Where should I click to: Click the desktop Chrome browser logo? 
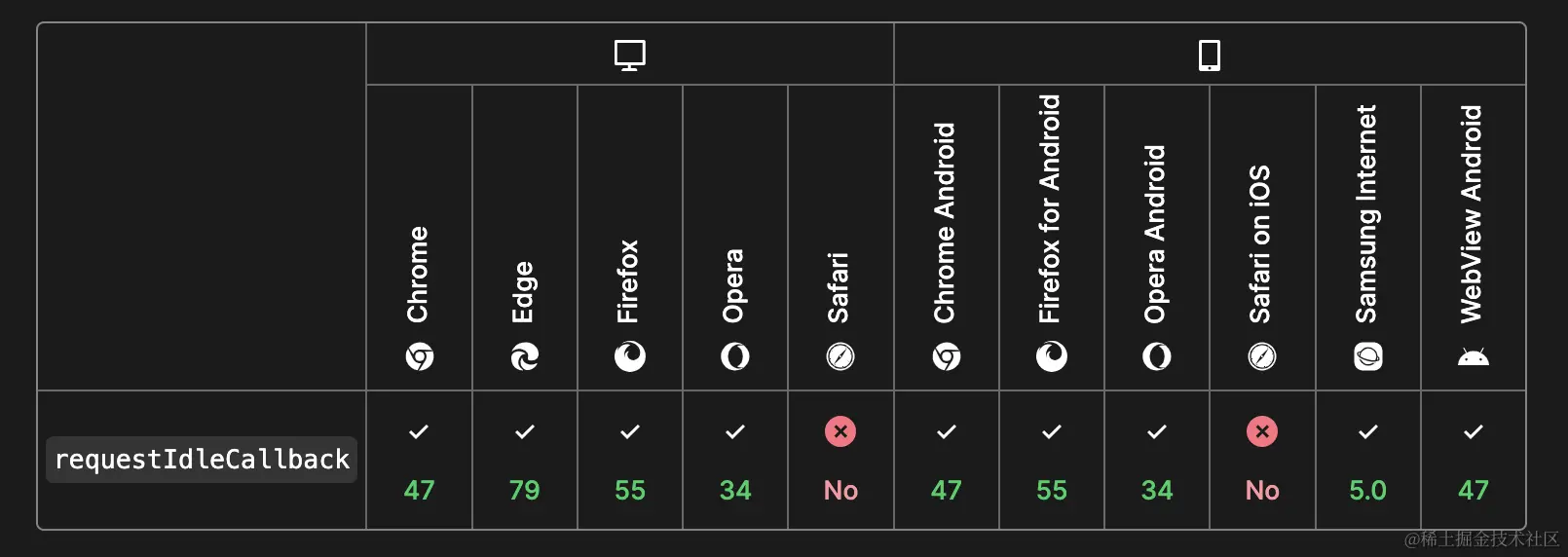pos(420,357)
